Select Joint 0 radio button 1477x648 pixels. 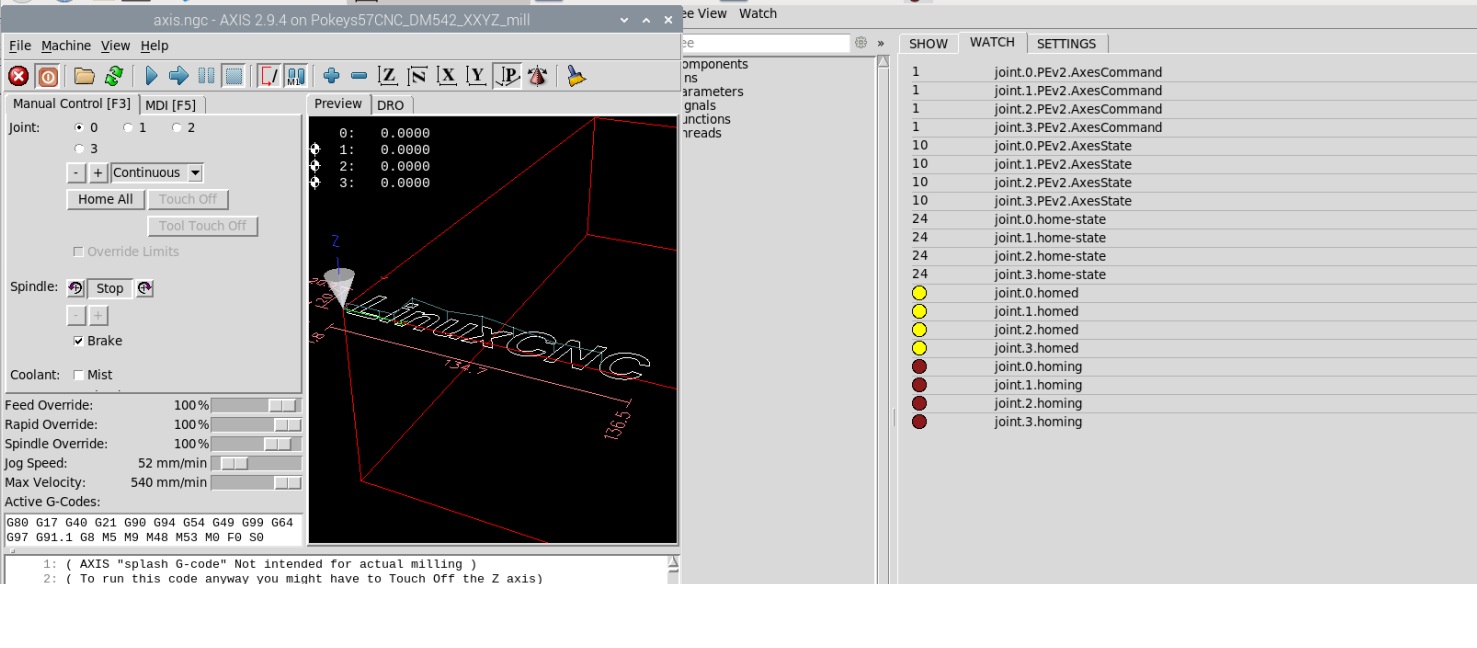tap(80, 128)
